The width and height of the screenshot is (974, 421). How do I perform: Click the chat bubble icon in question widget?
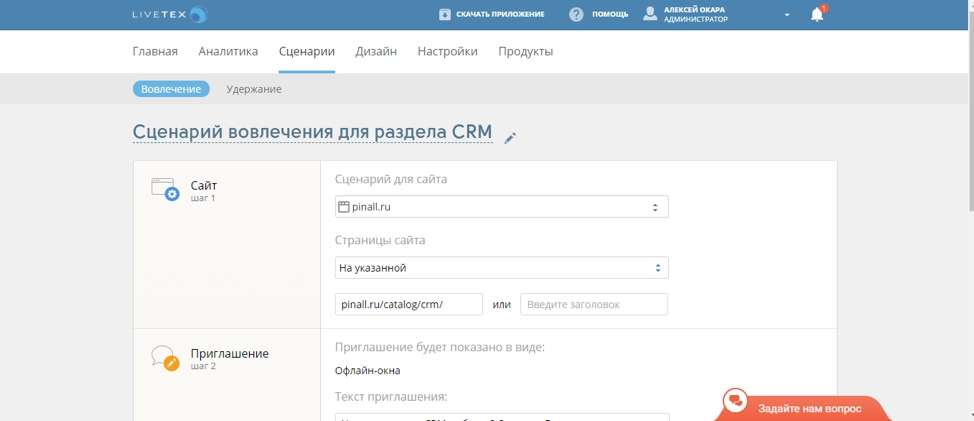(736, 402)
